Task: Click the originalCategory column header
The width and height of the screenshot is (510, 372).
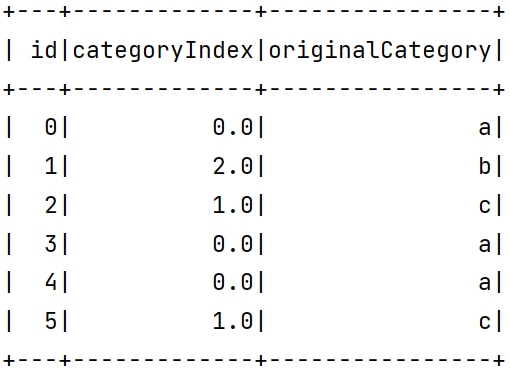Action: click(x=380, y=51)
